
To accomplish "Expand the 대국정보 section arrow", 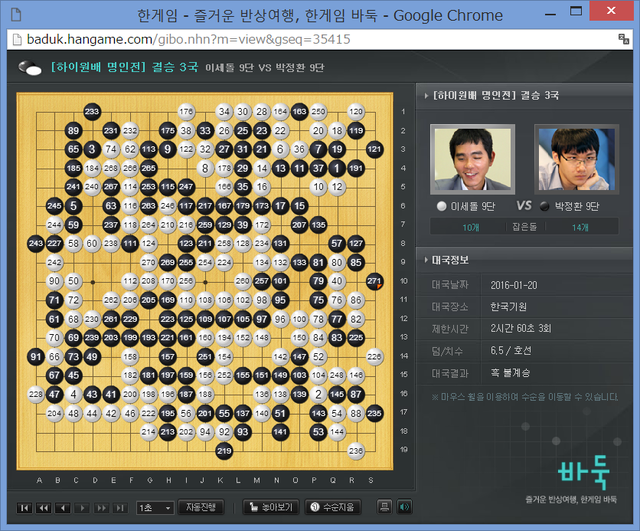I will 426,260.
